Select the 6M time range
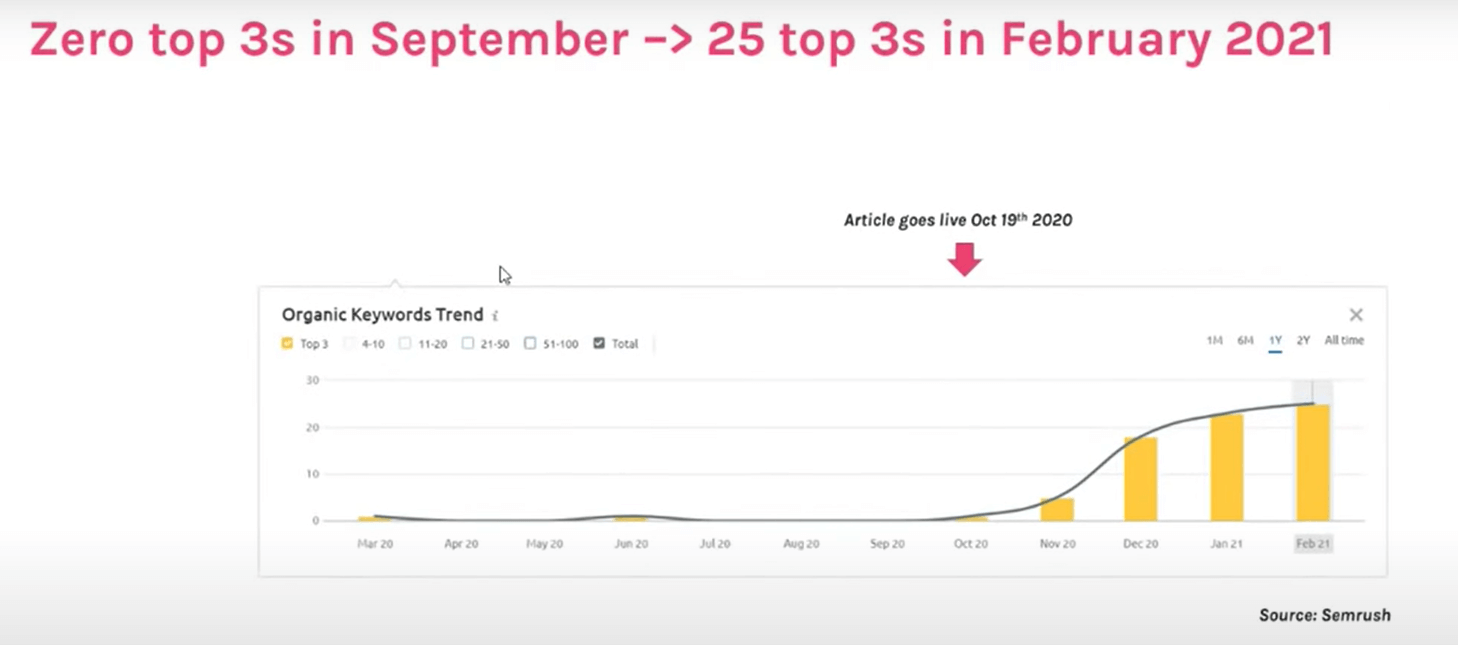Screen dimensions: 1458x645 [x=1245, y=341]
